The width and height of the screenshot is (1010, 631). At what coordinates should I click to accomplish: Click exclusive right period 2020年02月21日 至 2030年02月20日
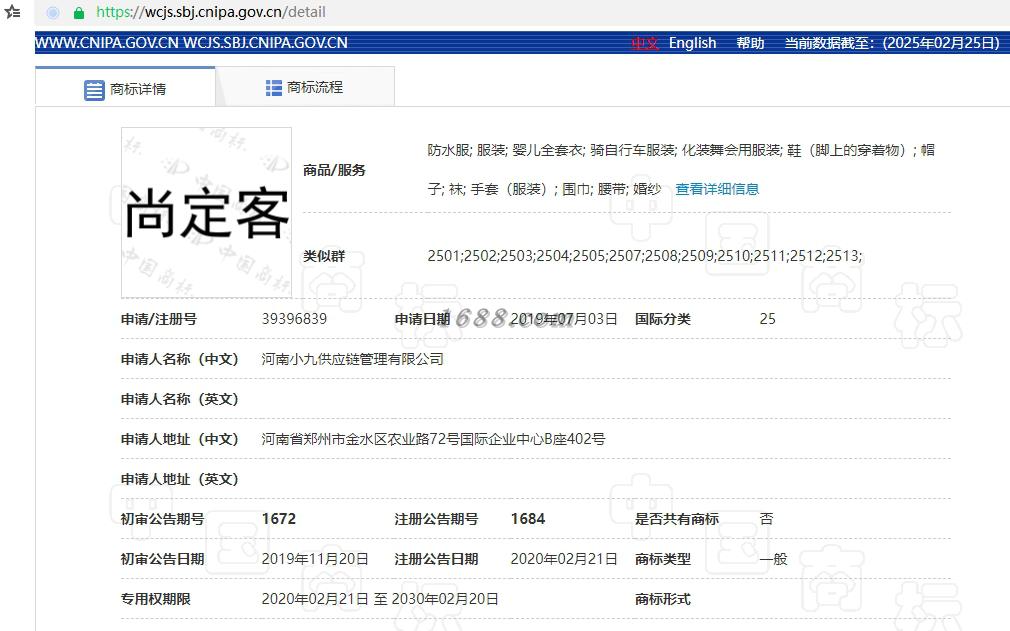[380, 599]
